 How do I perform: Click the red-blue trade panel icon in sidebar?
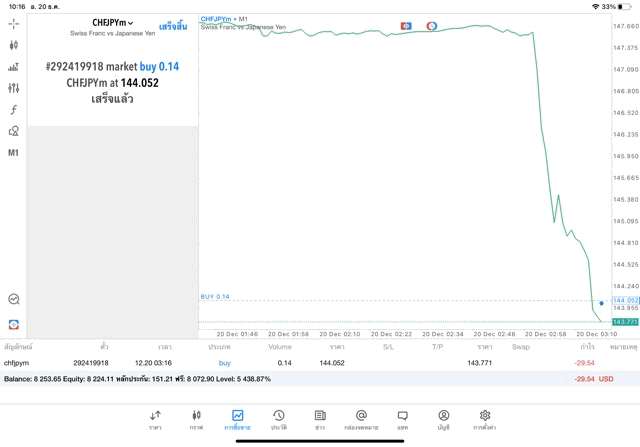pos(14,325)
